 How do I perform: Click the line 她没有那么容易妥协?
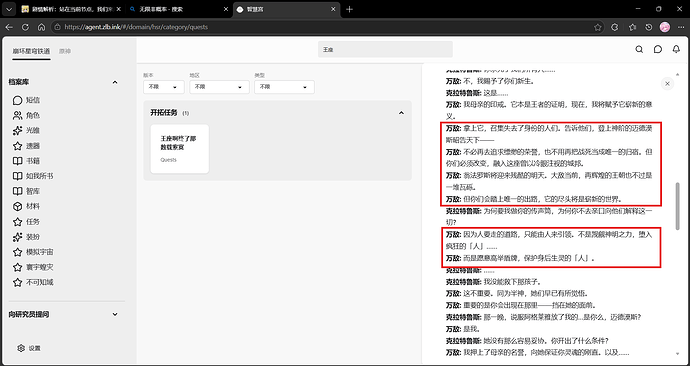[x=527, y=341]
